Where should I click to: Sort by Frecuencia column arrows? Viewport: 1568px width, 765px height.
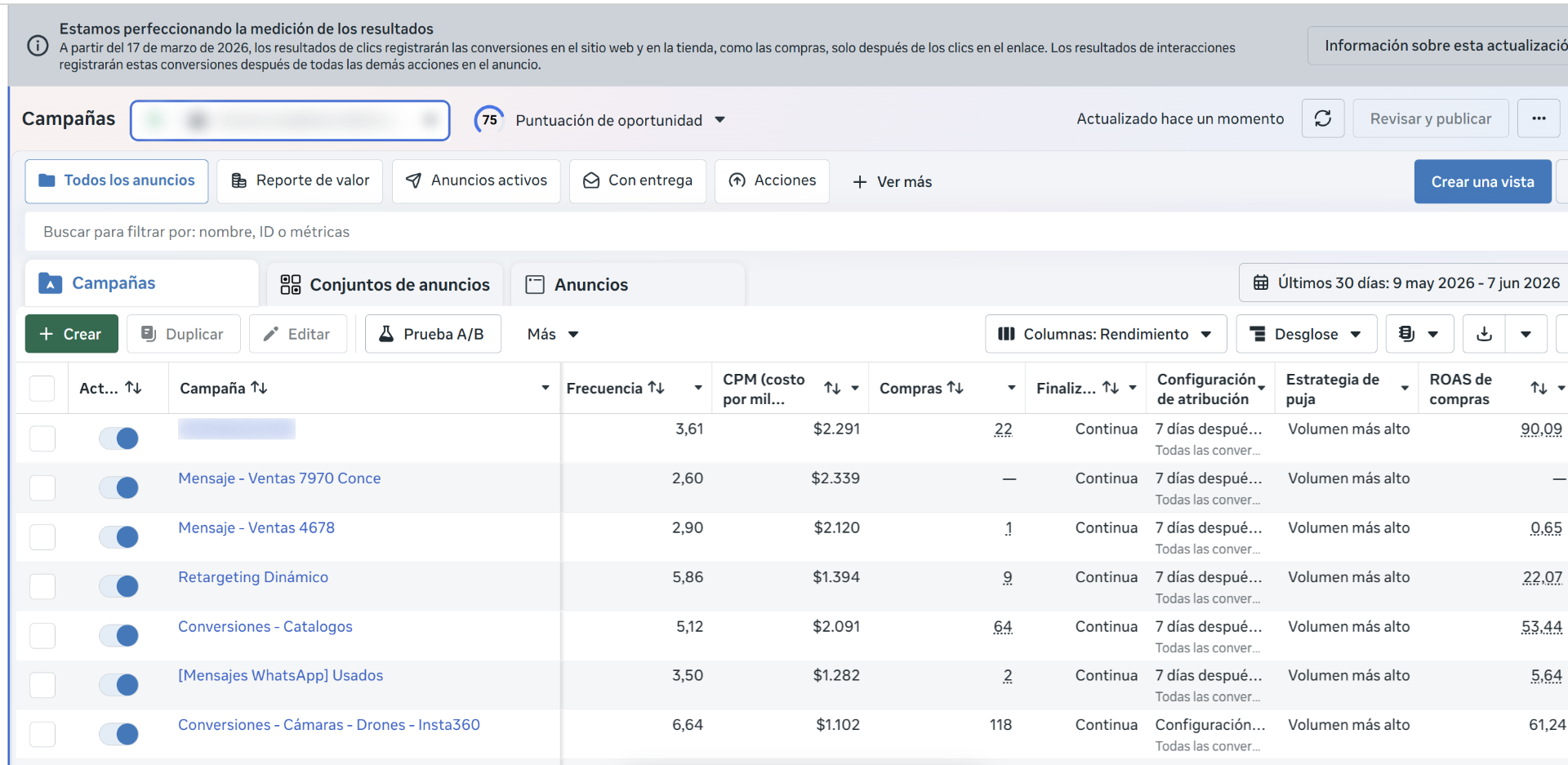[x=657, y=388]
